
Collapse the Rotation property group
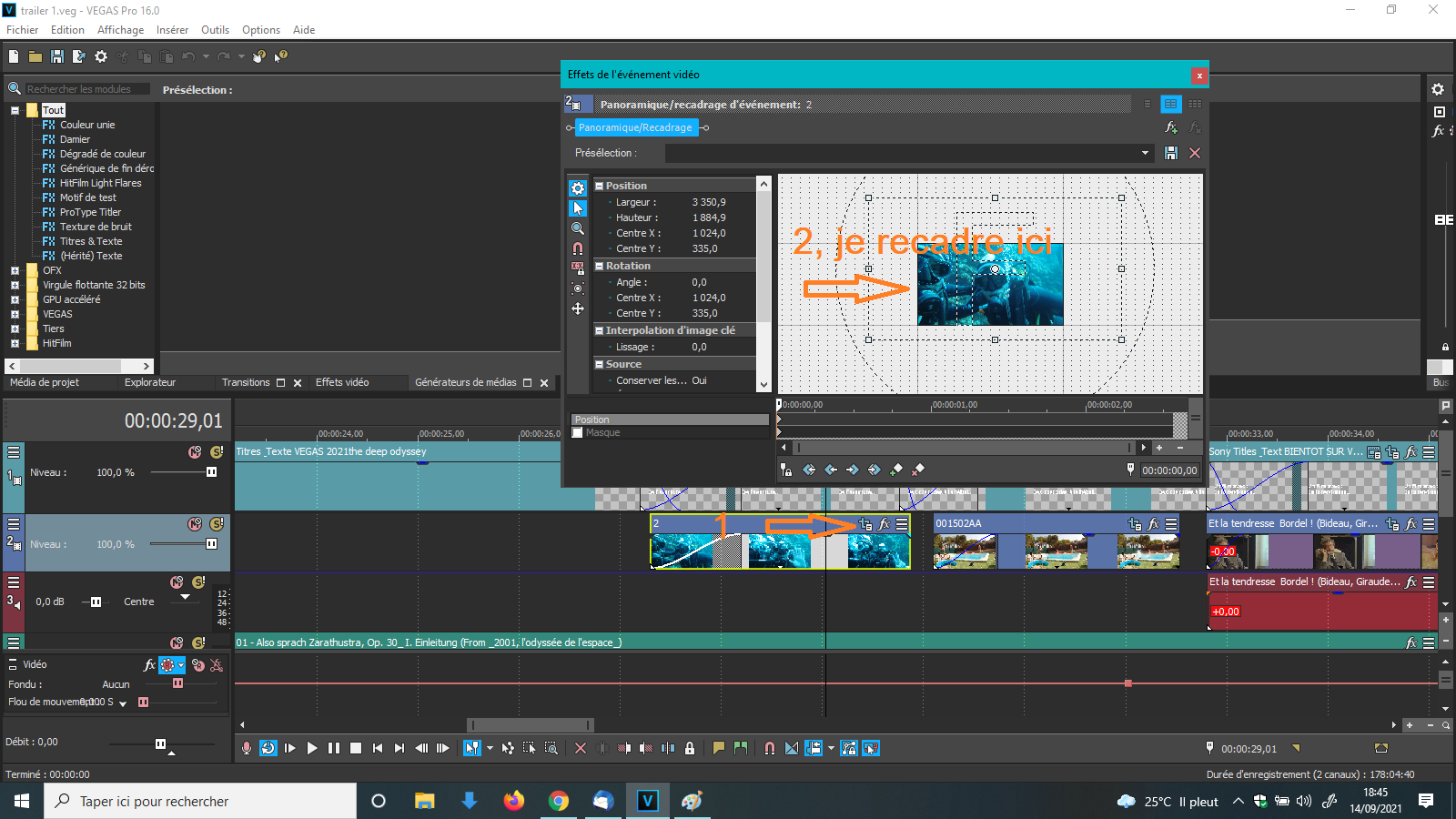pyautogui.click(x=600, y=267)
